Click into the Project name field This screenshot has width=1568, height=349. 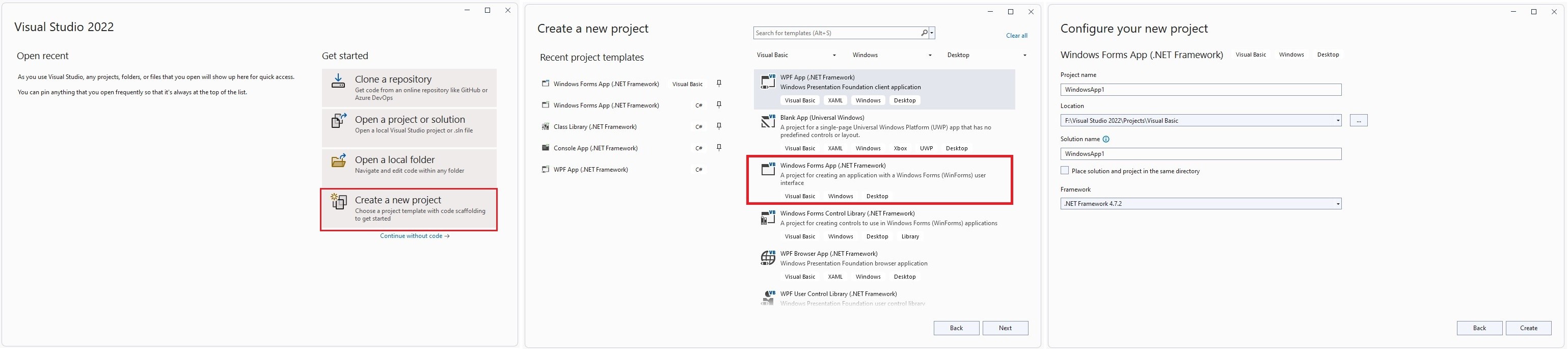coord(1200,90)
